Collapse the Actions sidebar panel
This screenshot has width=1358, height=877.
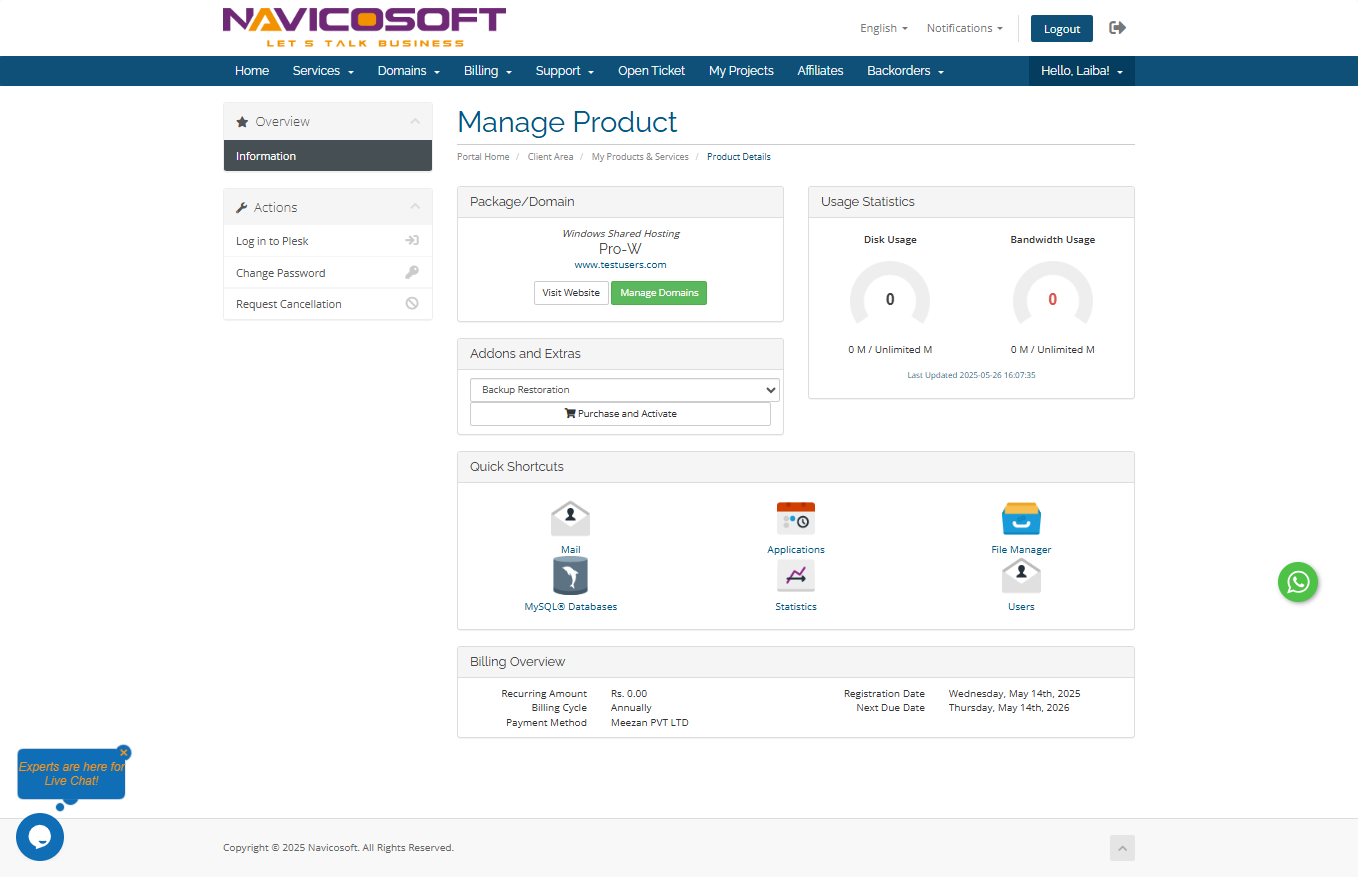(x=415, y=208)
